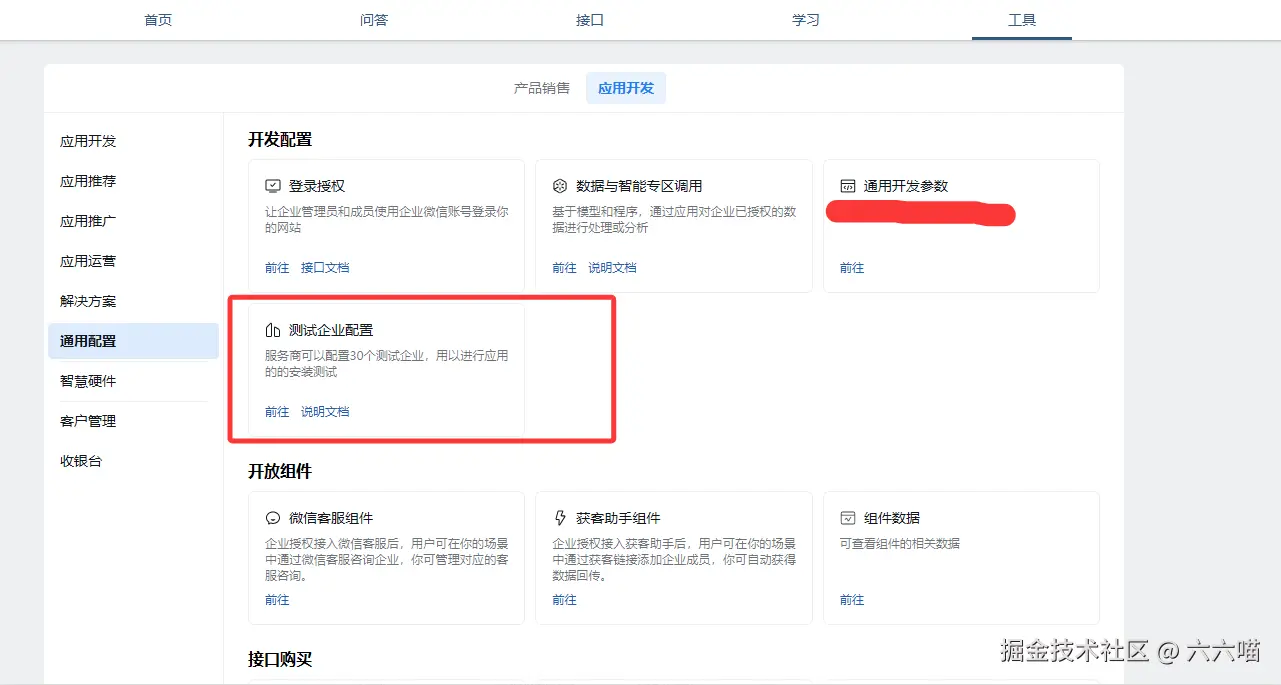Click the 数据与智能专区调用 card icon
1281x685 pixels.
(x=560, y=186)
